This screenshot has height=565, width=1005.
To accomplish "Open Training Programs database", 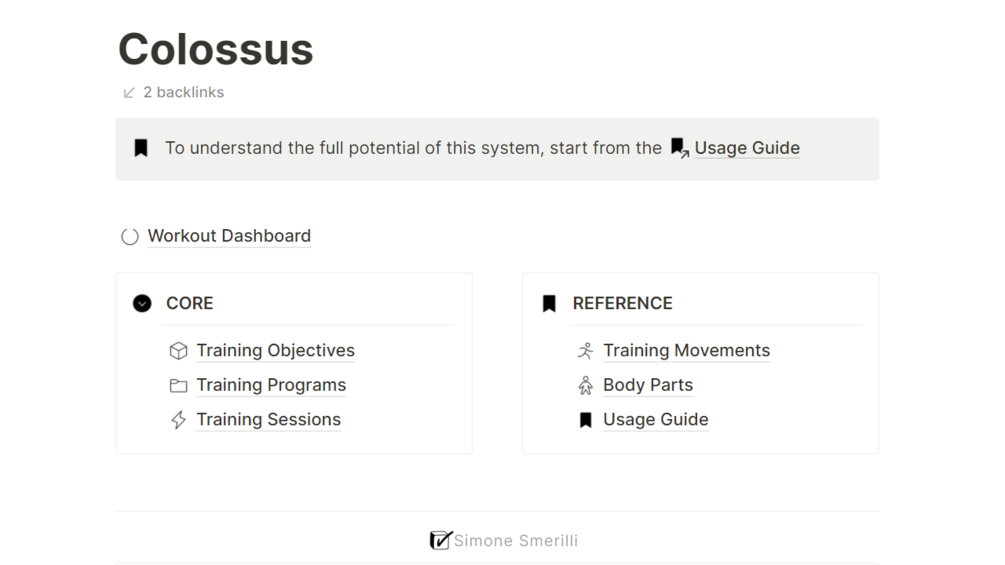I will [271, 385].
